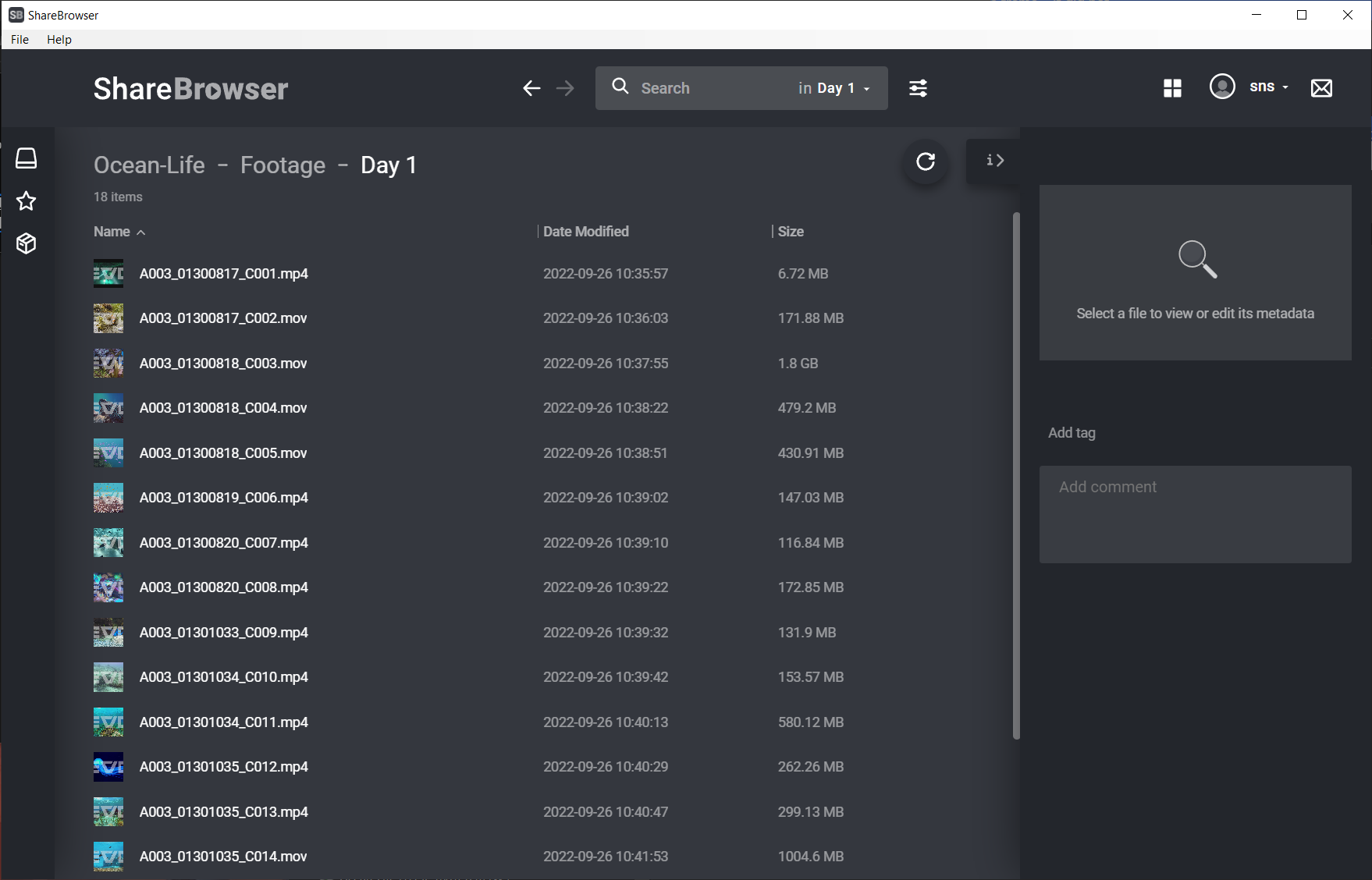Sort by Date Modified column

pos(585,232)
